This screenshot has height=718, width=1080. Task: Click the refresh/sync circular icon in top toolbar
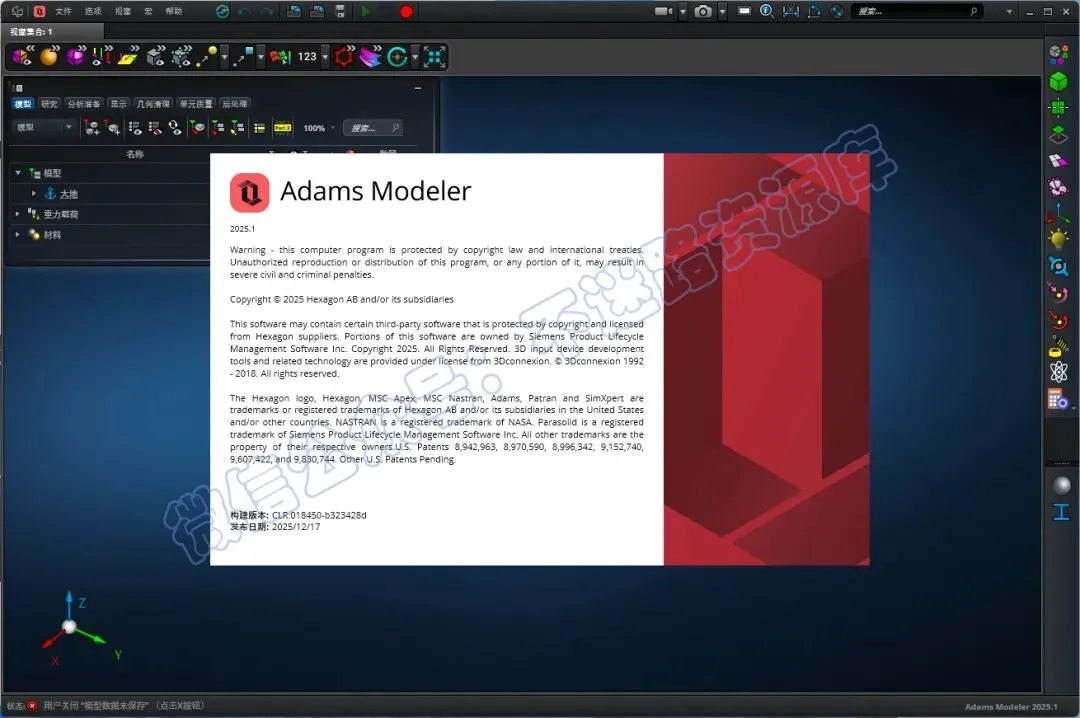222,11
